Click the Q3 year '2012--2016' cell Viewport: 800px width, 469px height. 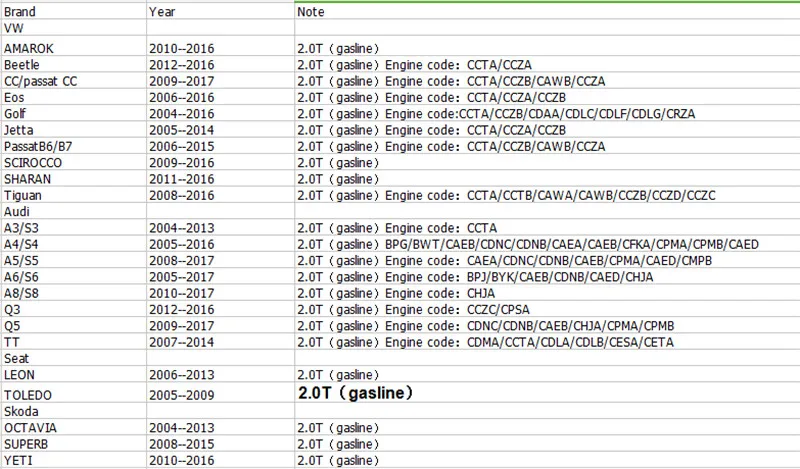[220, 310]
